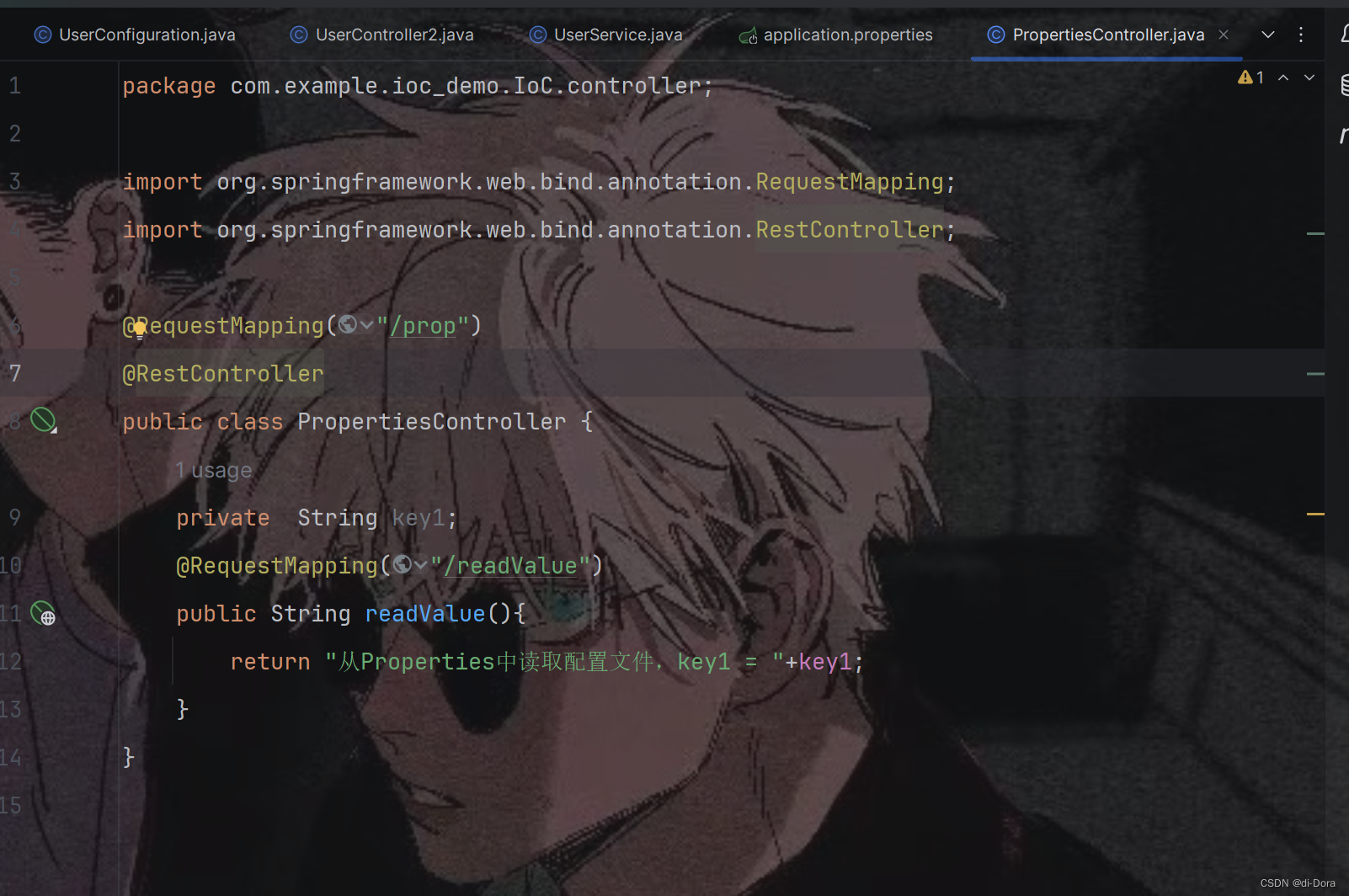Click the RequestMapping import name
This screenshot has height=896, width=1349.
(x=850, y=182)
